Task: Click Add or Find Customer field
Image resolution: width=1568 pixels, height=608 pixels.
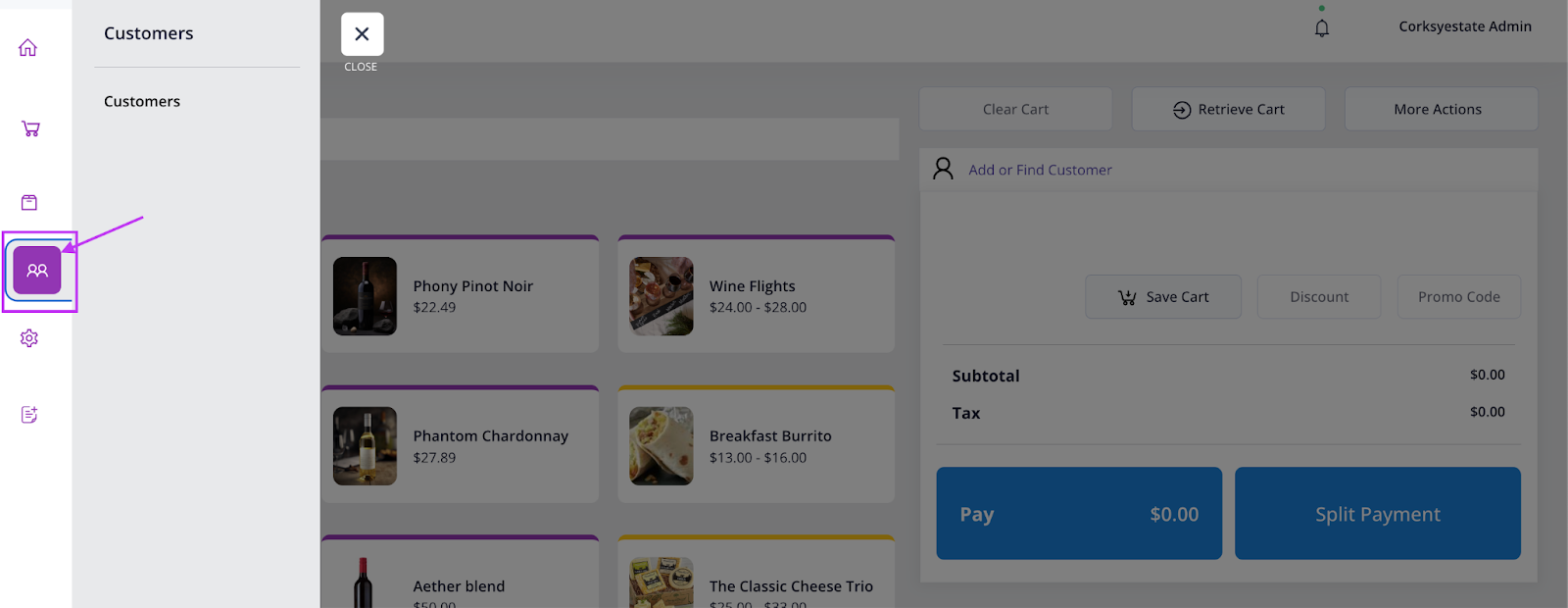Action: click(1040, 170)
